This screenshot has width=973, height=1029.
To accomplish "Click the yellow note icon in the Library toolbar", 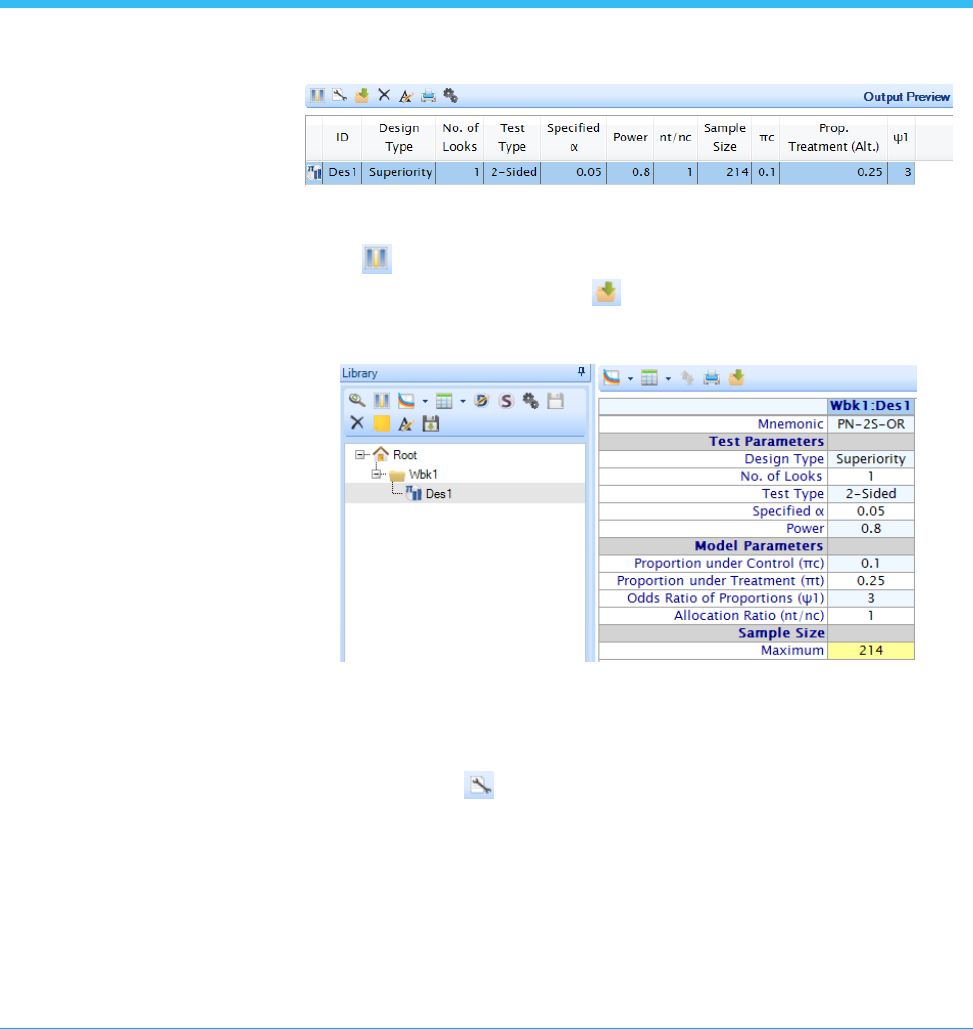I will pyautogui.click(x=382, y=423).
